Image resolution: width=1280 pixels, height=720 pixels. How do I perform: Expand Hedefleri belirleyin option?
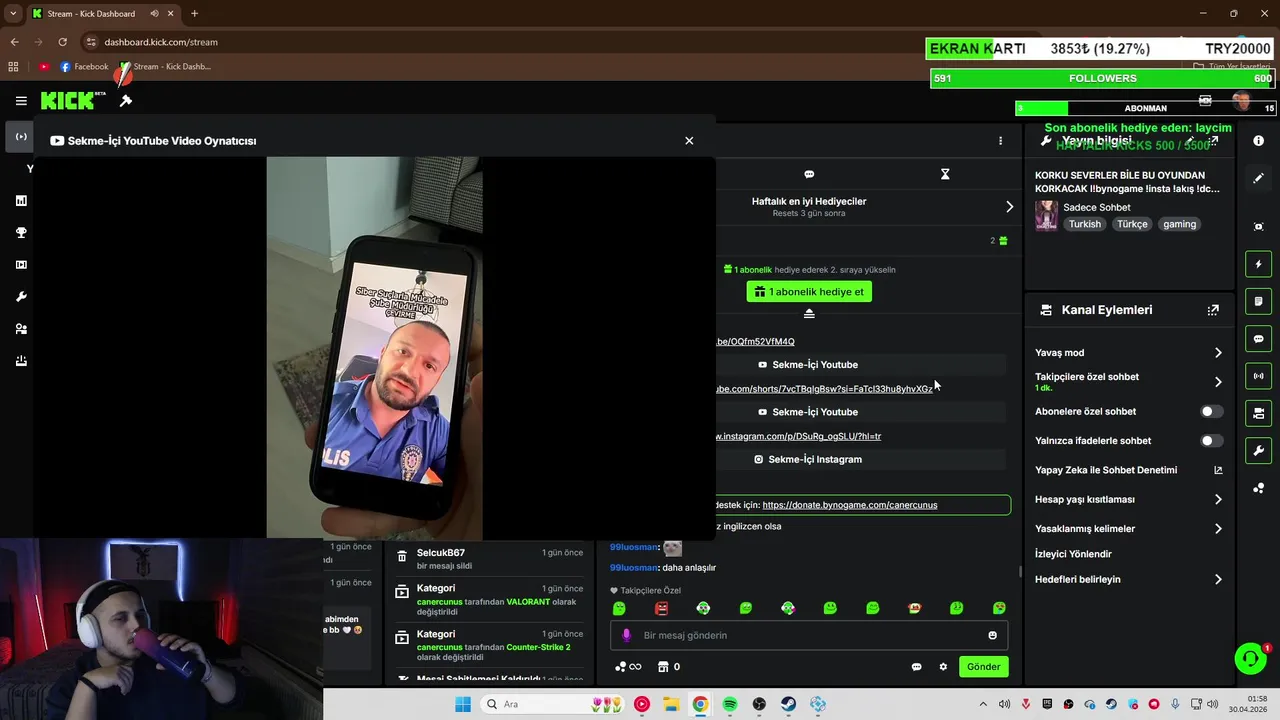tap(1218, 579)
